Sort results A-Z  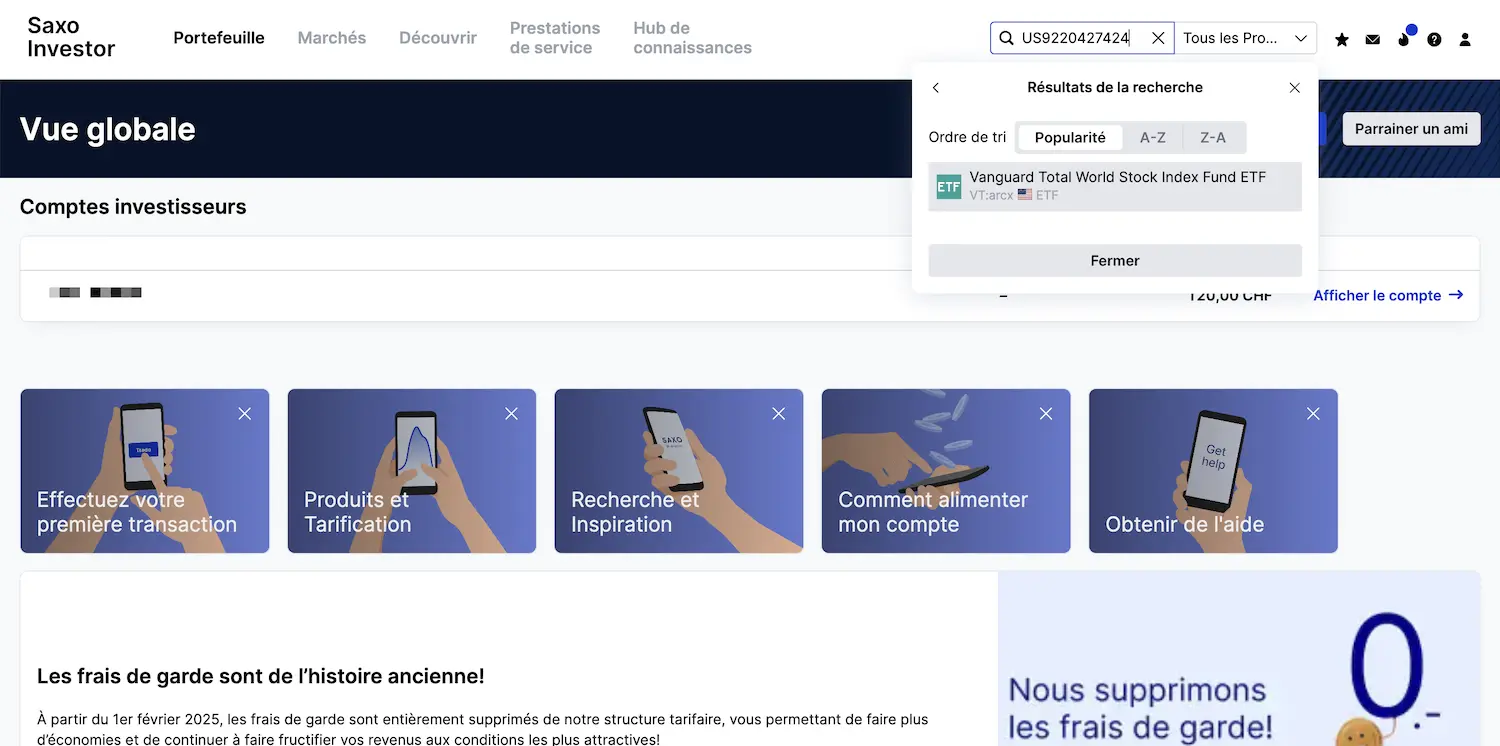(1153, 138)
